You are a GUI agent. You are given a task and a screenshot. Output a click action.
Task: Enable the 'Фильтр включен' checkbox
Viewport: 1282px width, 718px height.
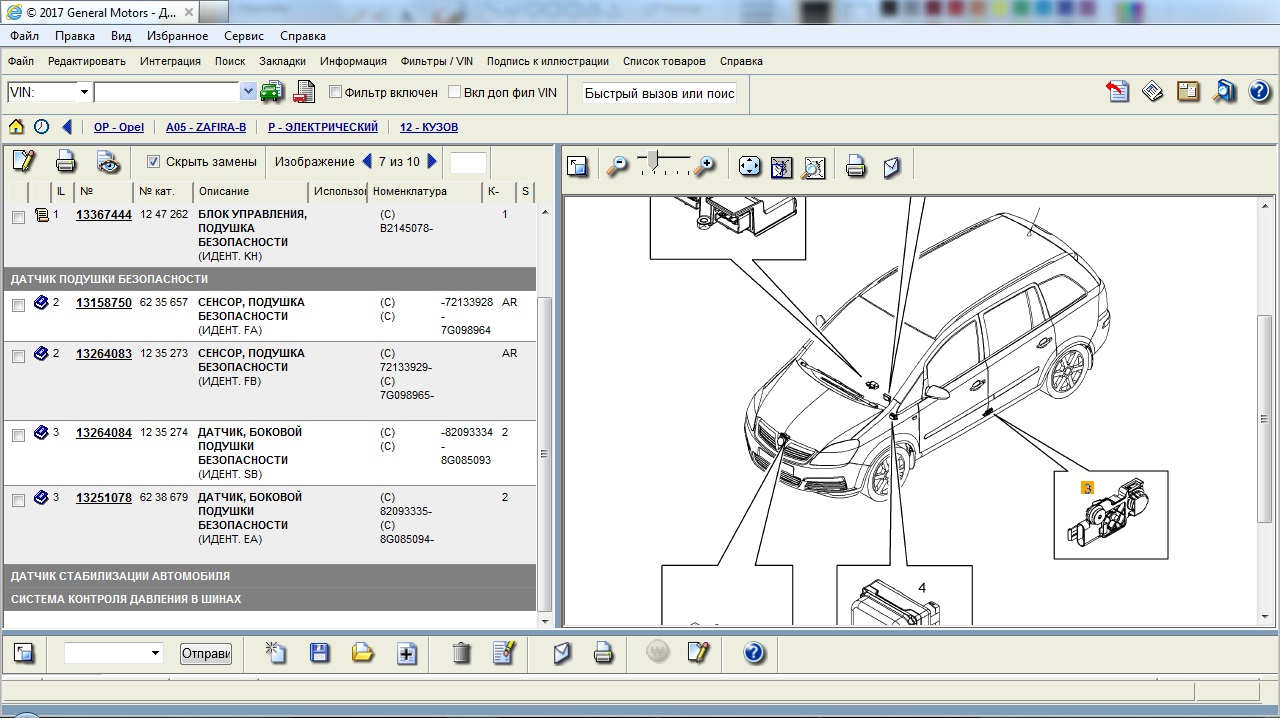pyautogui.click(x=336, y=92)
